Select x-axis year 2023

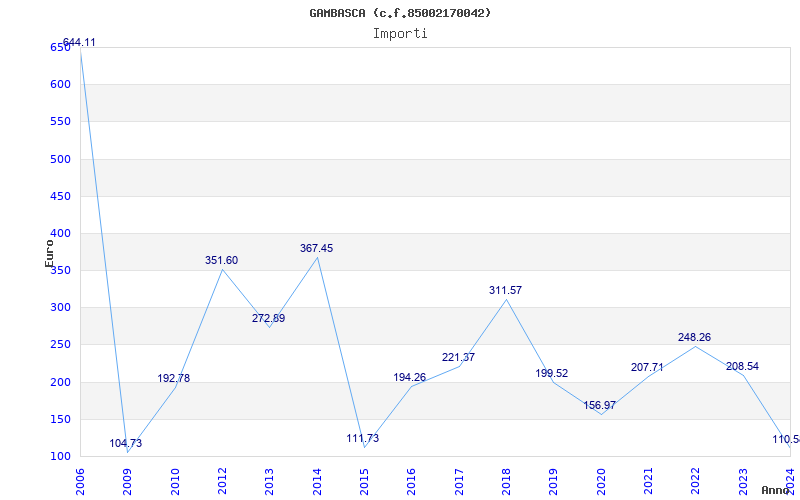coord(743,481)
